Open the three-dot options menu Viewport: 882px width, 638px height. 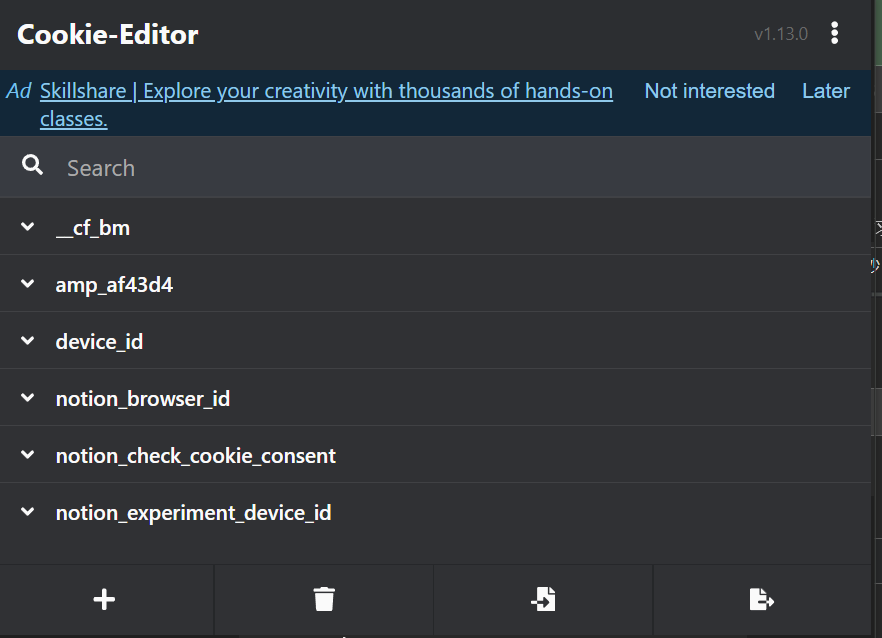click(x=835, y=33)
